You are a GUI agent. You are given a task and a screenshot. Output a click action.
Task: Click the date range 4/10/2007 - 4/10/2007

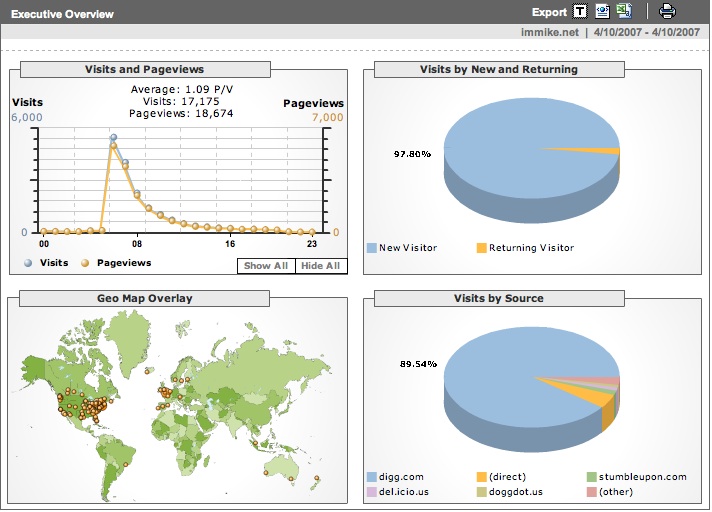647,32
